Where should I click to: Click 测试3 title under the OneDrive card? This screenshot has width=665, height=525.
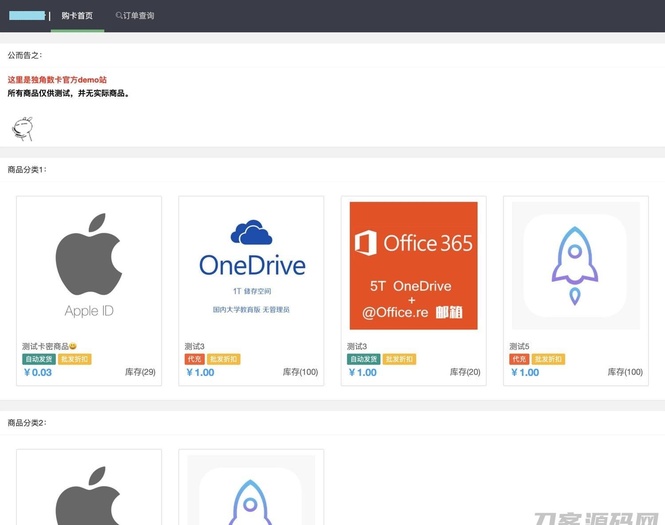click(194, 346)
